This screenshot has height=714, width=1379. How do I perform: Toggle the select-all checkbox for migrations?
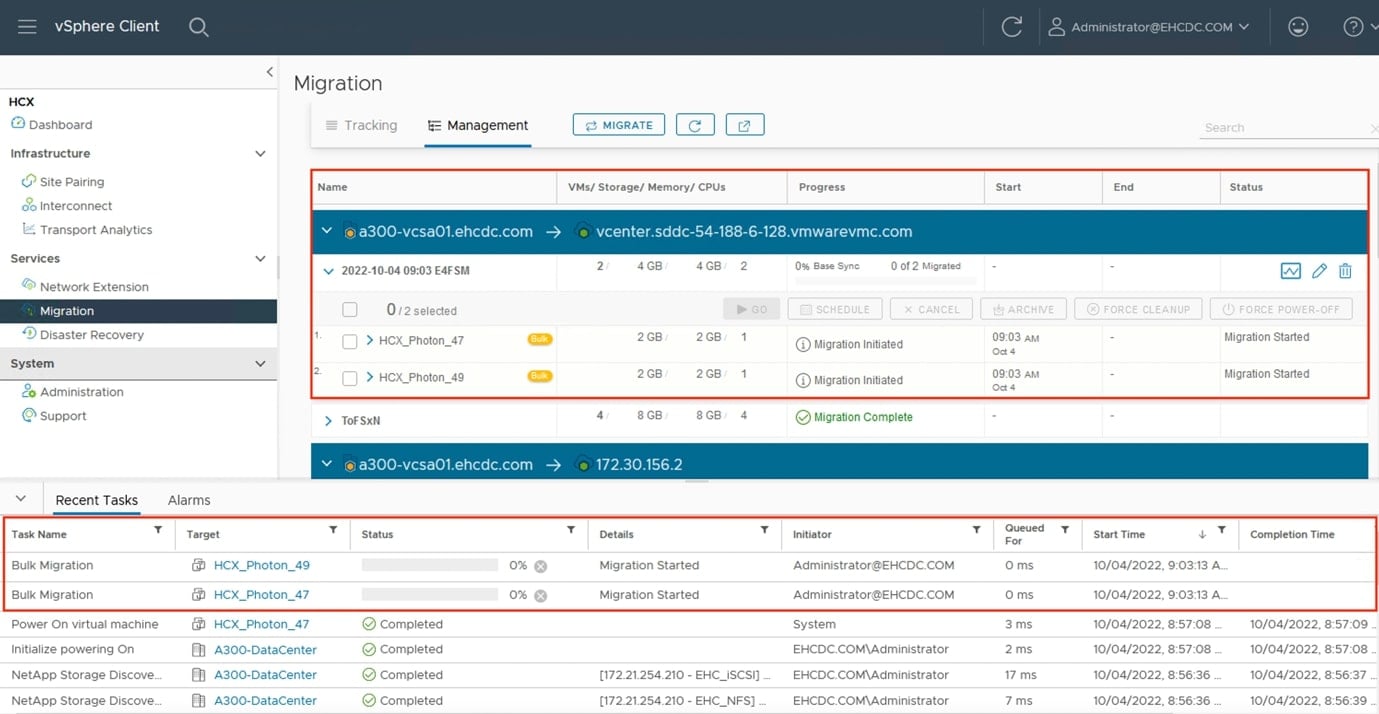pos(350,310)
